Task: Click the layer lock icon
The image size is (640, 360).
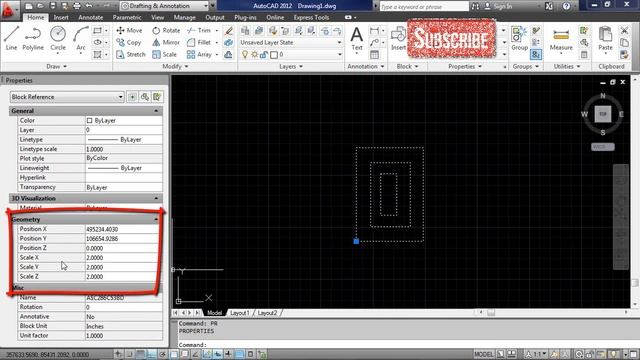Action: [x=264, y=54]
